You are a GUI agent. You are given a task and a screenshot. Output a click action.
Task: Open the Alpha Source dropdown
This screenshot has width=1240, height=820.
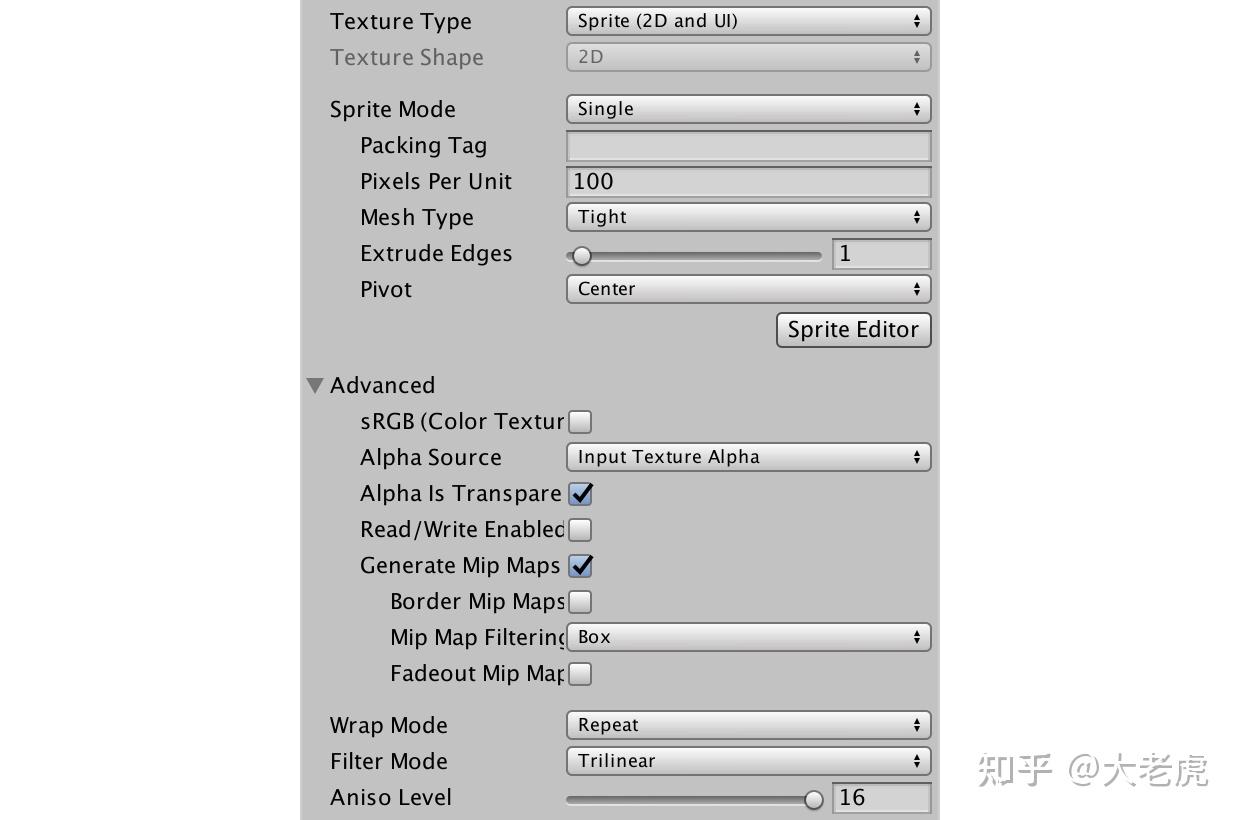748,457
